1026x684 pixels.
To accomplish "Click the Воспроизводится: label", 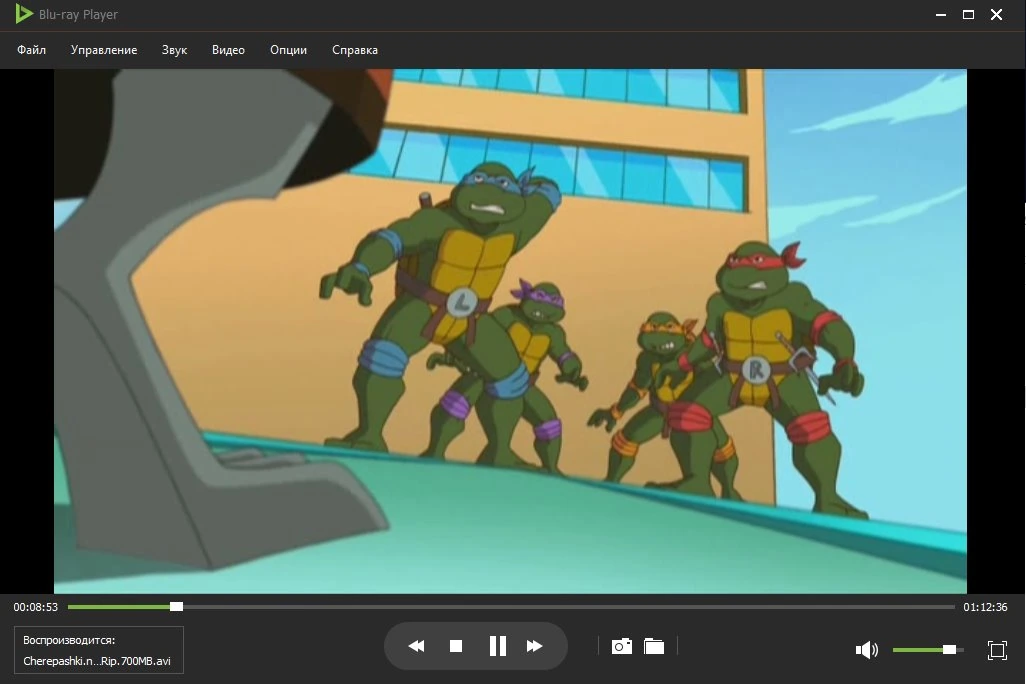I will 69,640.
